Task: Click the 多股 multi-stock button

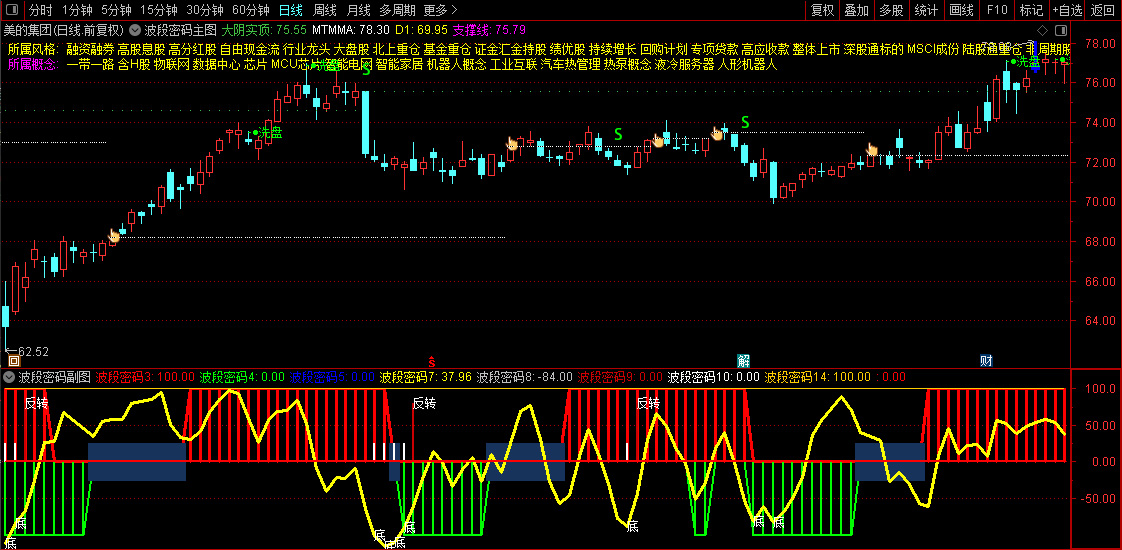Action: click(891, 10)
